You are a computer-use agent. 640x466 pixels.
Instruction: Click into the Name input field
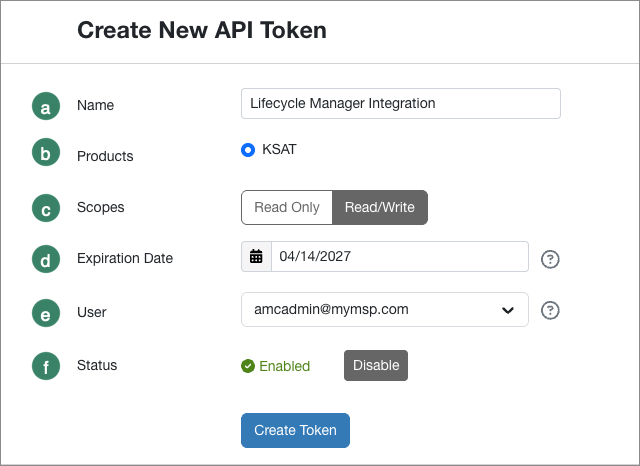(400, 104)
